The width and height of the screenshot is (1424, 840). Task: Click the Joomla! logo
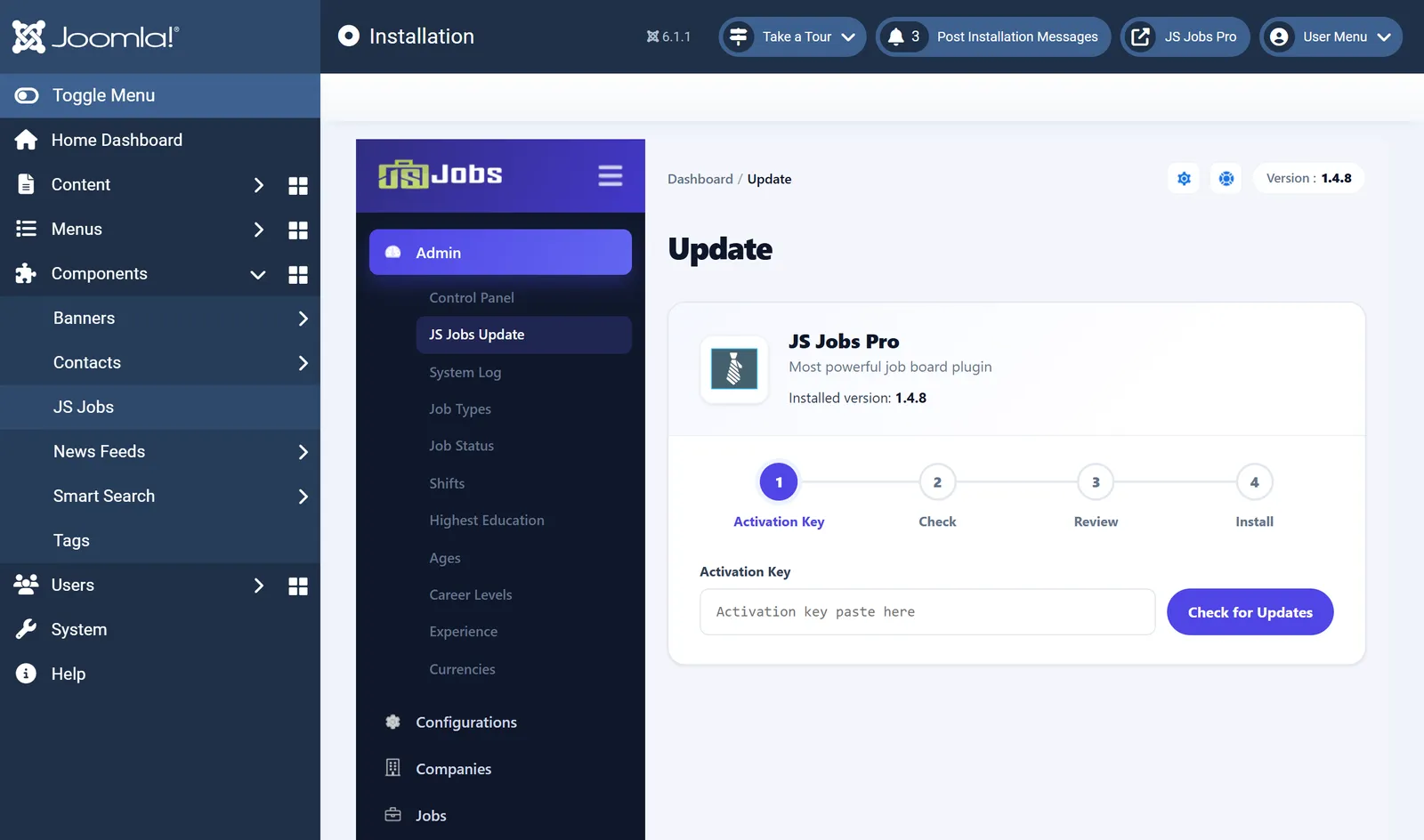click(x=95, y=36)
